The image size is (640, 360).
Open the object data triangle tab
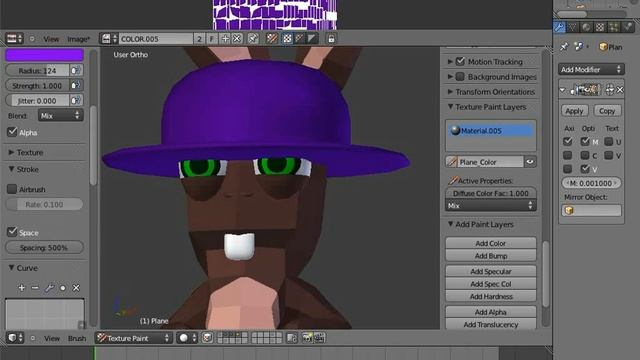tap(573, 27)
